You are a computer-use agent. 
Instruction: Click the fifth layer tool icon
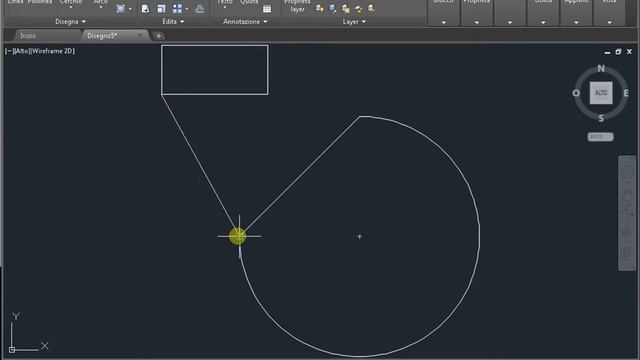pos(371,9)
